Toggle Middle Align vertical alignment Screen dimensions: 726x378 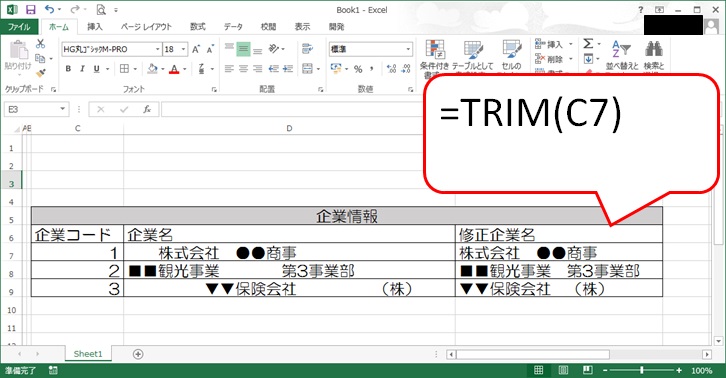tap(243, 49)
